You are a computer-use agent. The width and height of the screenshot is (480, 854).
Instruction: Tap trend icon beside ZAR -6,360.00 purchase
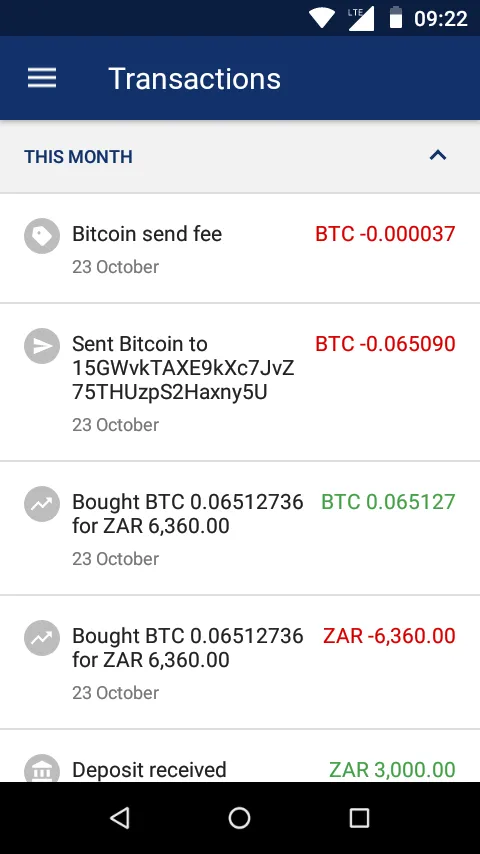pyautogui.click(x=42, y=638)
